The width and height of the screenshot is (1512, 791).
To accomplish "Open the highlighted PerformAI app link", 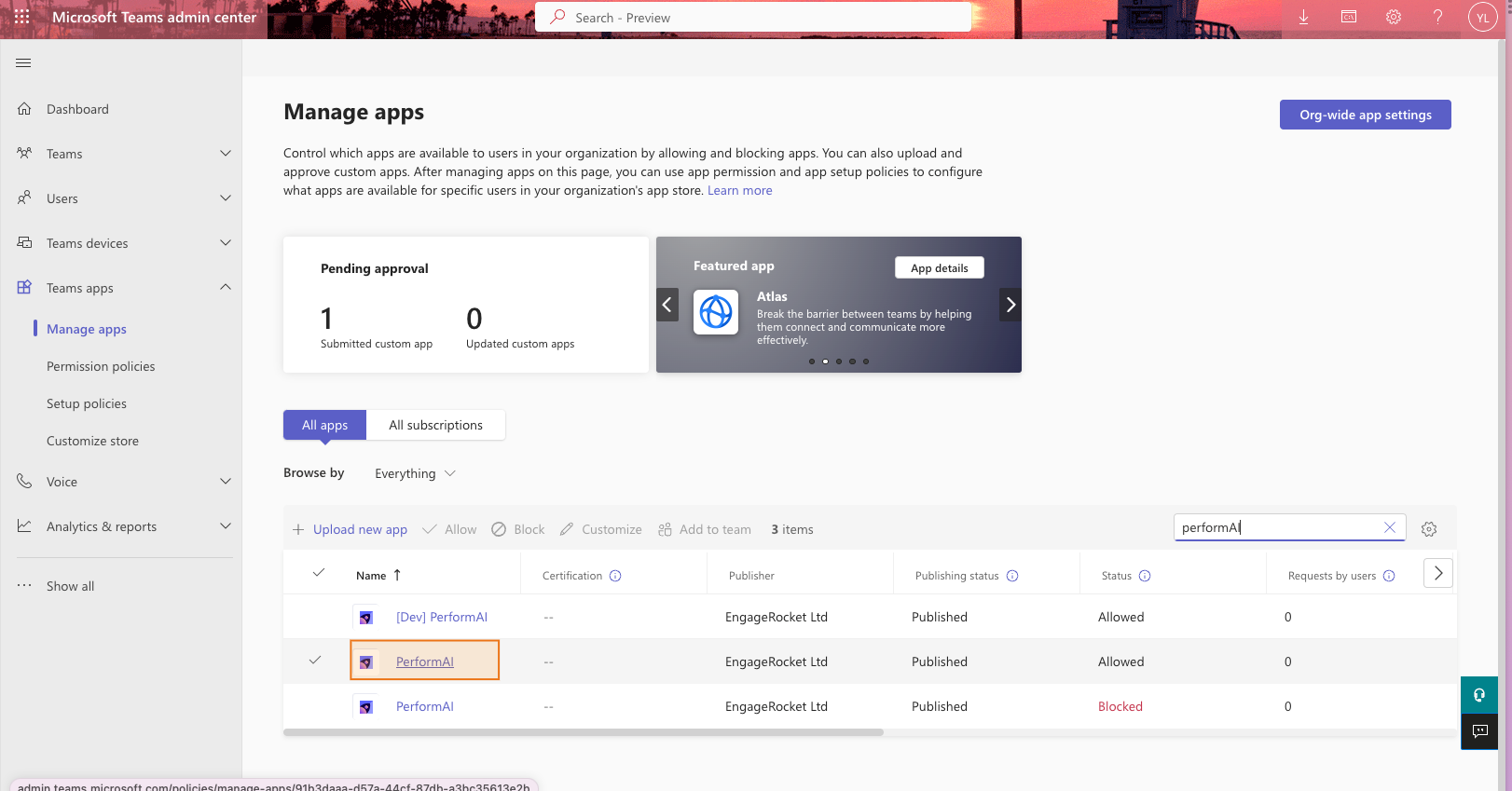I will pyautogui.click(x=425, y=661).
